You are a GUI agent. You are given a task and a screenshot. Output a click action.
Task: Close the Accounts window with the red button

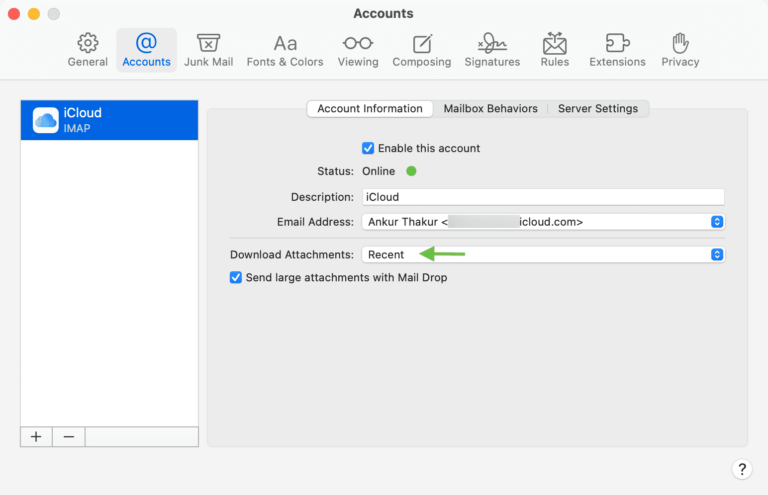(14, 14)
